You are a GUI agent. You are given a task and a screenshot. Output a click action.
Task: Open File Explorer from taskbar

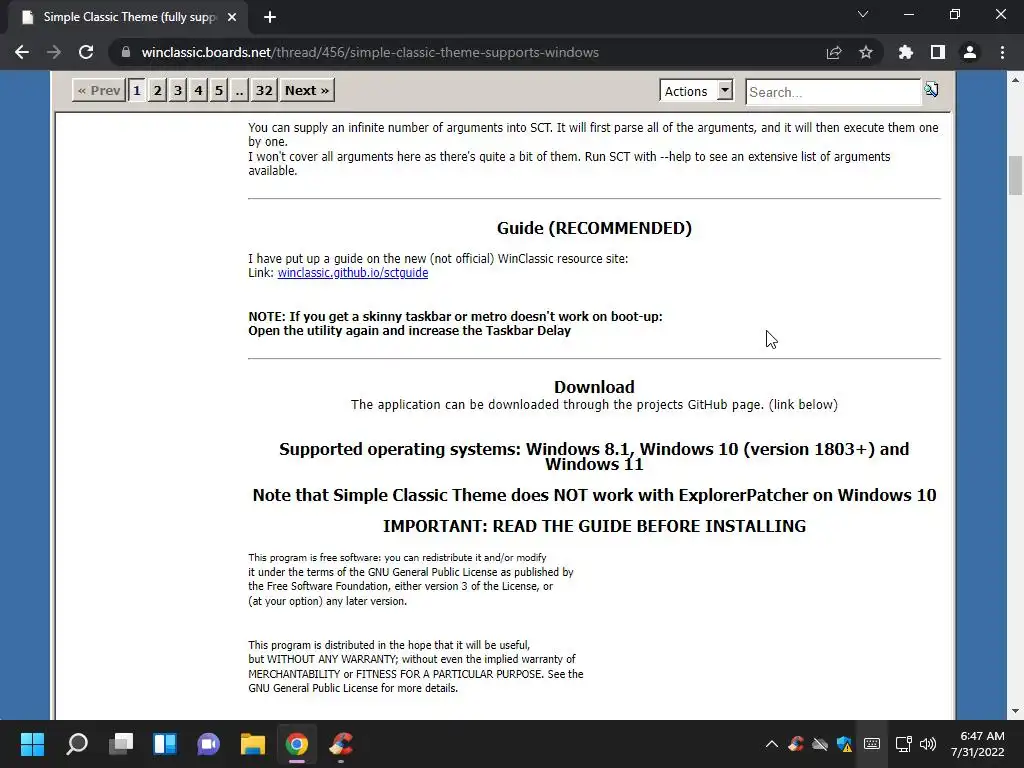[x=253, y=744]
